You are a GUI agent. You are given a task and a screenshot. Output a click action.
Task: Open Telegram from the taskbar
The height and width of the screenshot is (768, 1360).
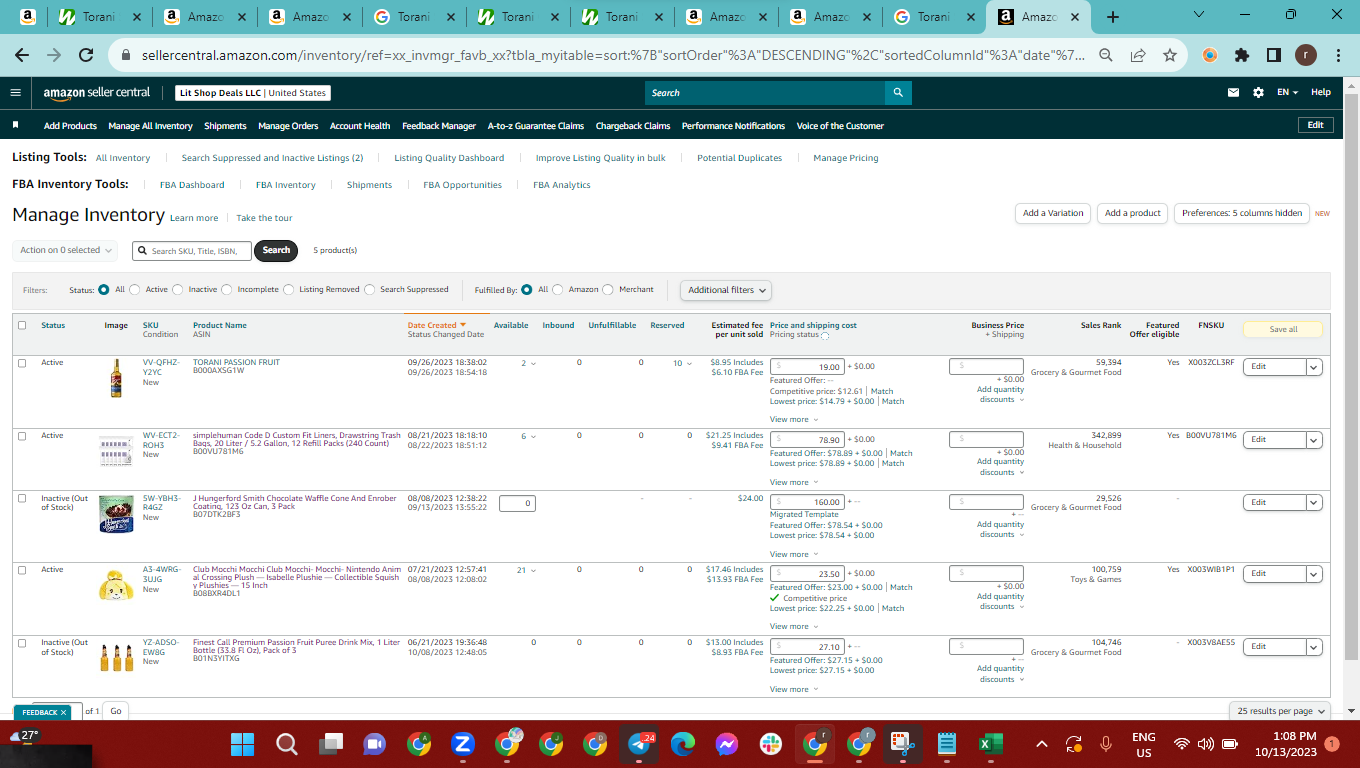pyautogui.click(x=639, y=744)
